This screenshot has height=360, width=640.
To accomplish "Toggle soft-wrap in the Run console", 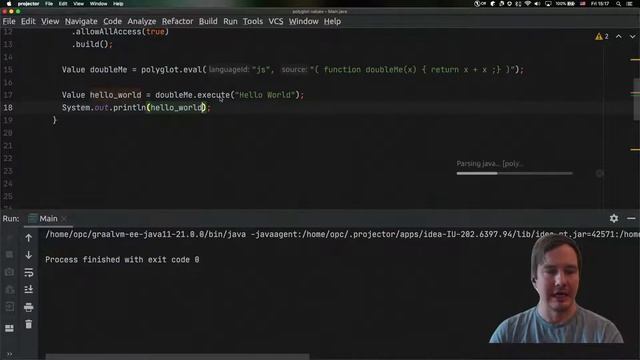I will pos(29,272).
